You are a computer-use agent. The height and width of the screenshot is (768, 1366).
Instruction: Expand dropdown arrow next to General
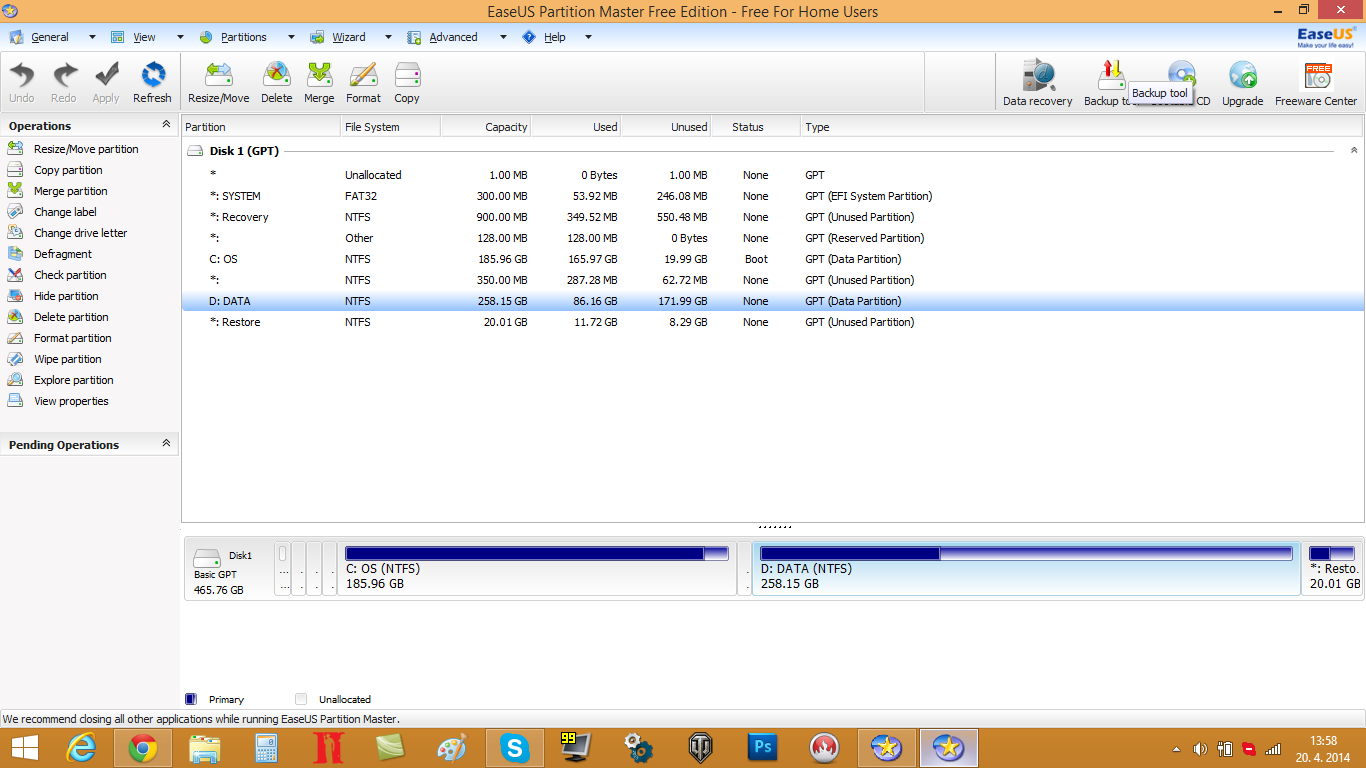click(x=92, y=37)
